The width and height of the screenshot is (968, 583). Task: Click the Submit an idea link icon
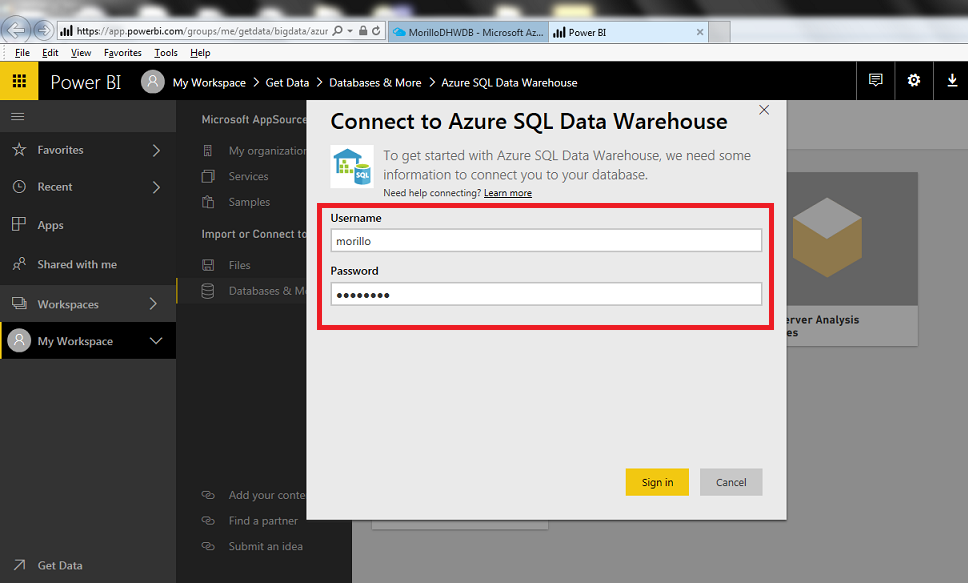coord(208,546)
